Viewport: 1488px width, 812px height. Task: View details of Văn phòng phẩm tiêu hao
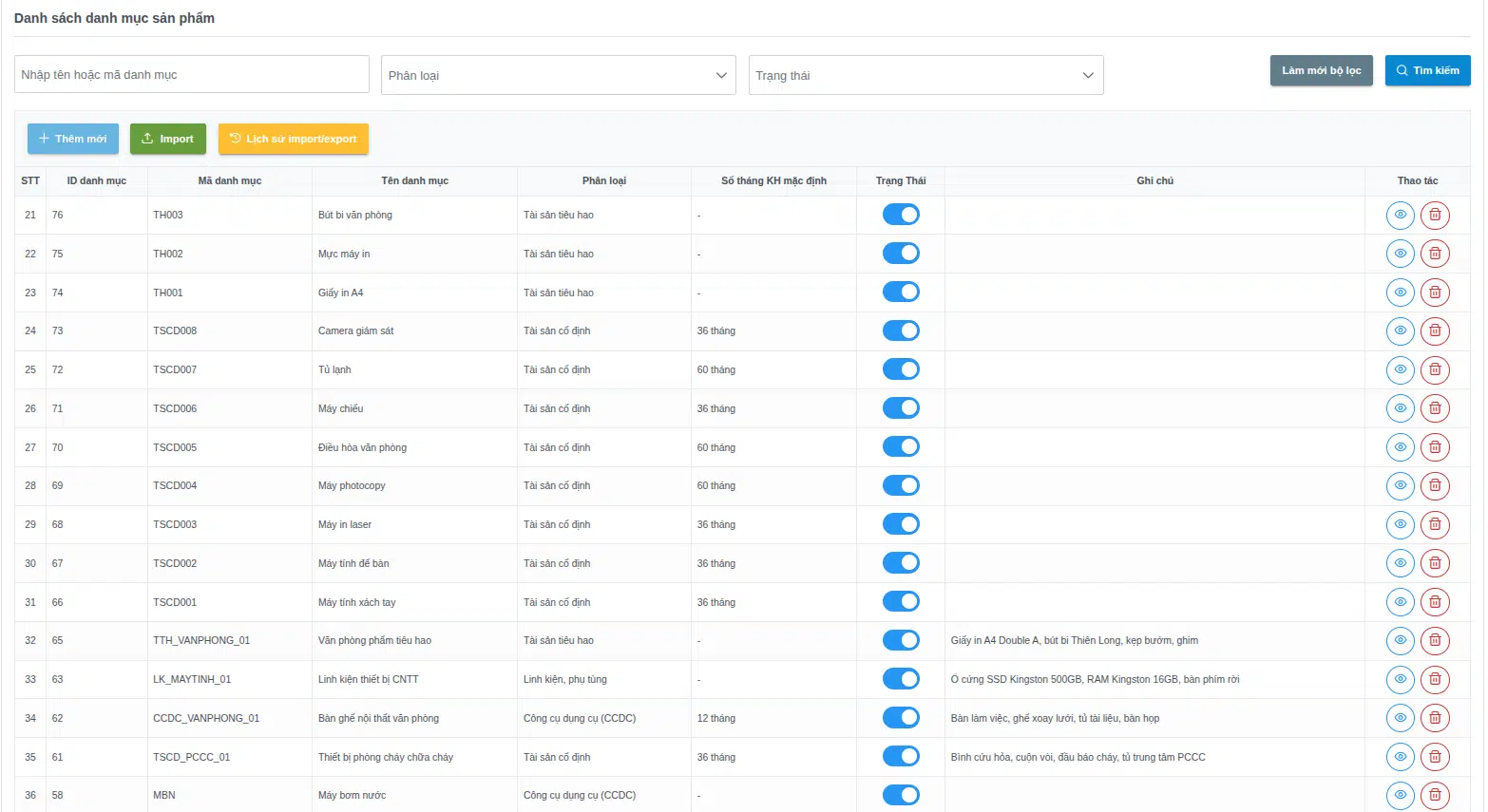(x=1400, y=640)
